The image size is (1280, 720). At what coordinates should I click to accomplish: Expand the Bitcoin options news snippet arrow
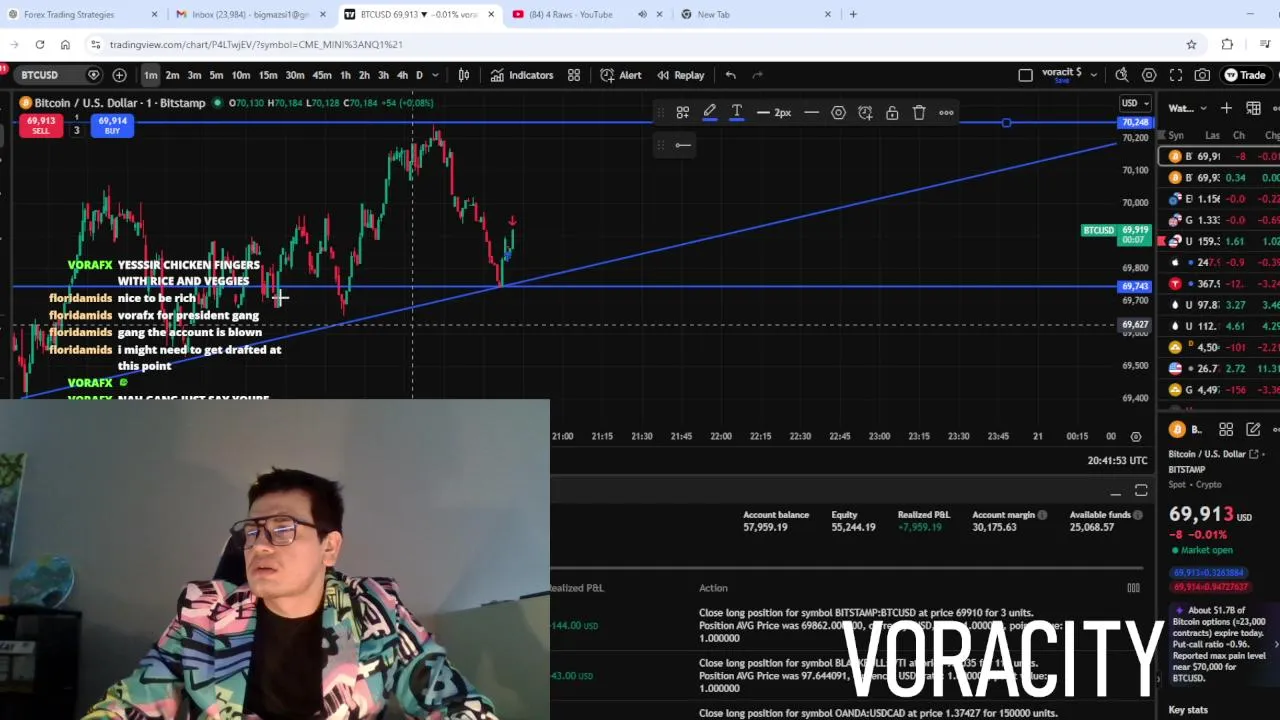coord(1275,644)
